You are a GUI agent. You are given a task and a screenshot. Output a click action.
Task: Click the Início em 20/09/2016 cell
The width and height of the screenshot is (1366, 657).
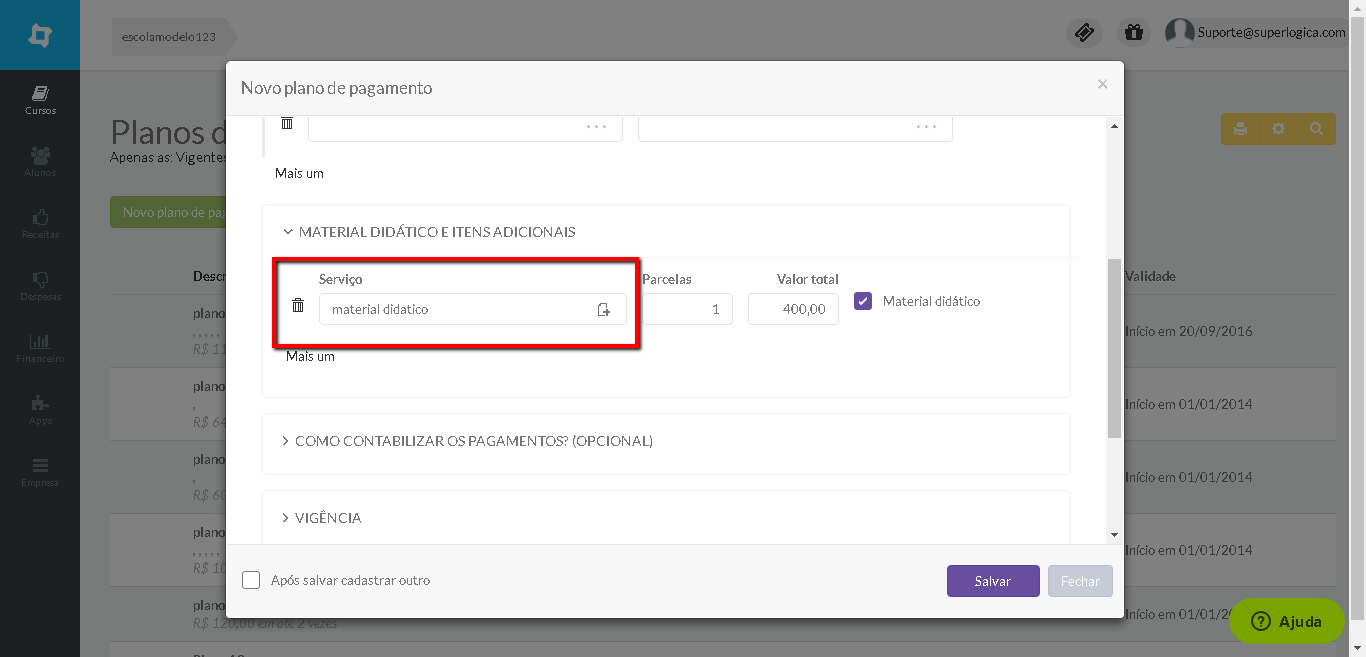pyautogui.click(x=1189, y=331)
